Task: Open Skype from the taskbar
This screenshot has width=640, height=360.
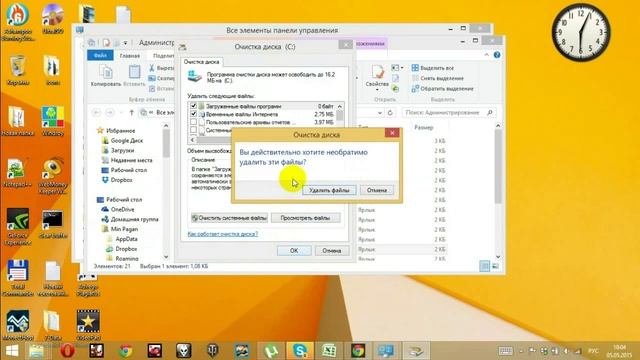Action: (x=300, y=351)
